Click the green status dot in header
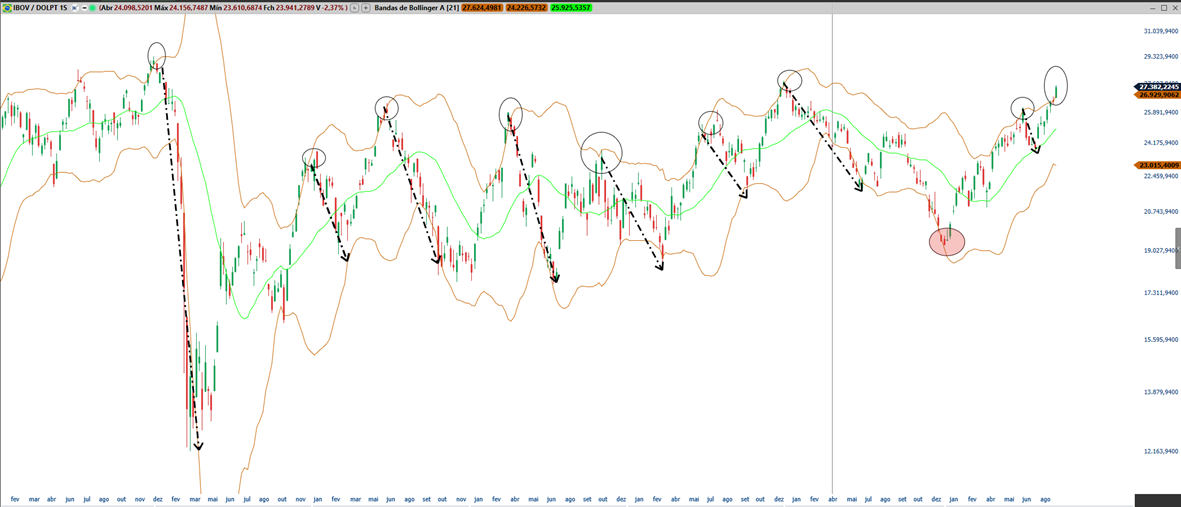Viewport: 1181px width, 507px height. click(x=93, y=8)
